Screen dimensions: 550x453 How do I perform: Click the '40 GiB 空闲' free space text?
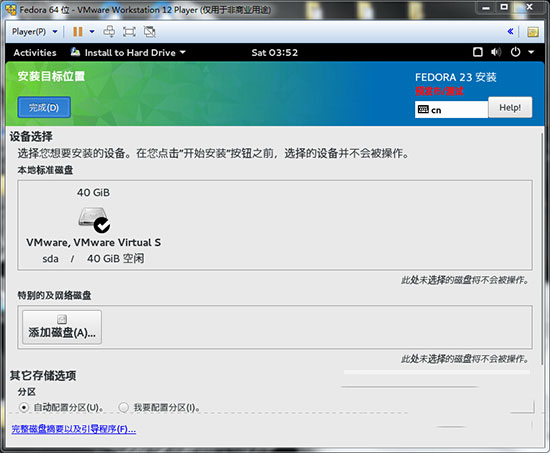(x=116, y=259)
